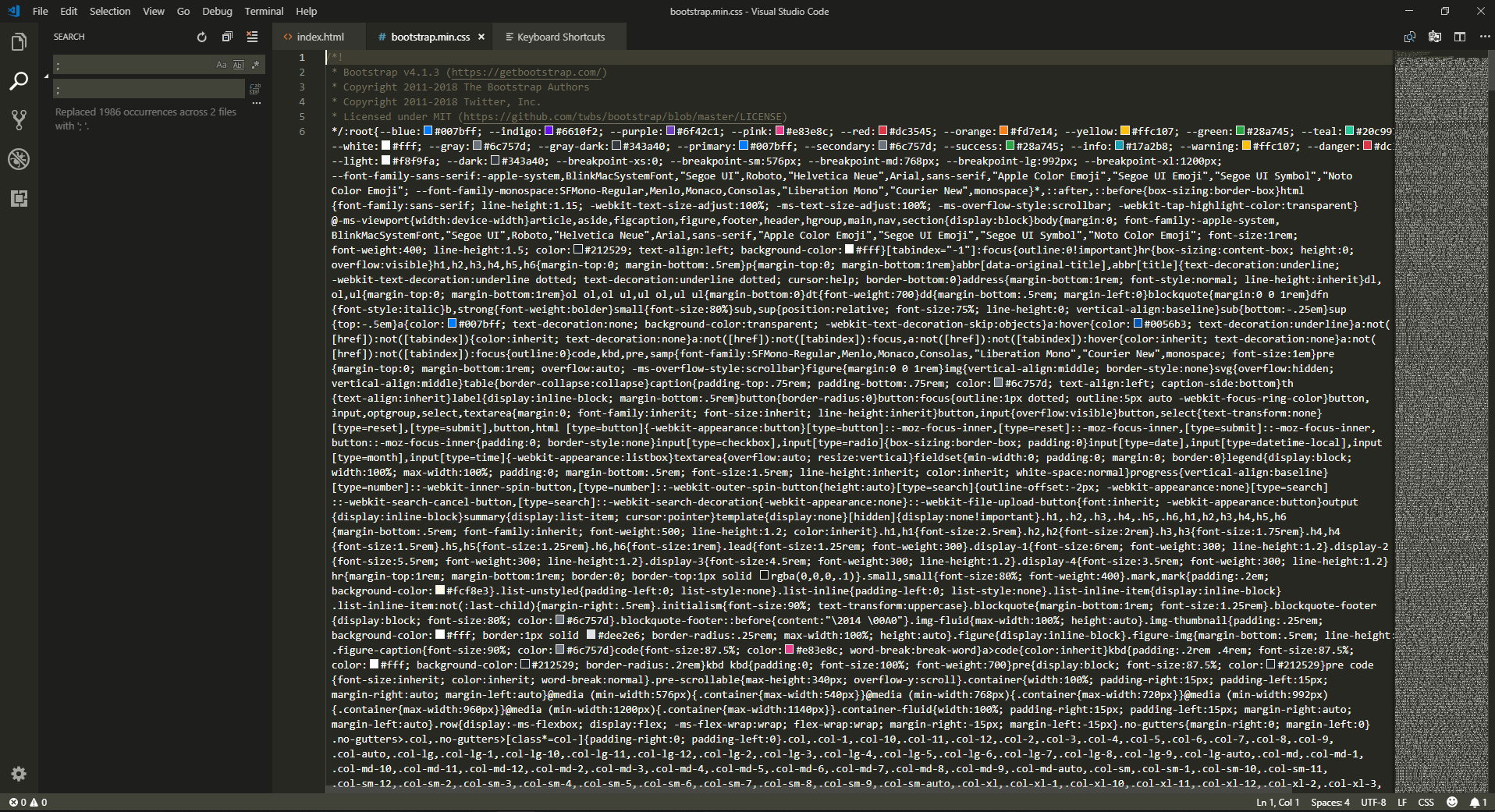Open the Selection menu
This screenshot has height=812, width=1495.
[x=110, y=11]
